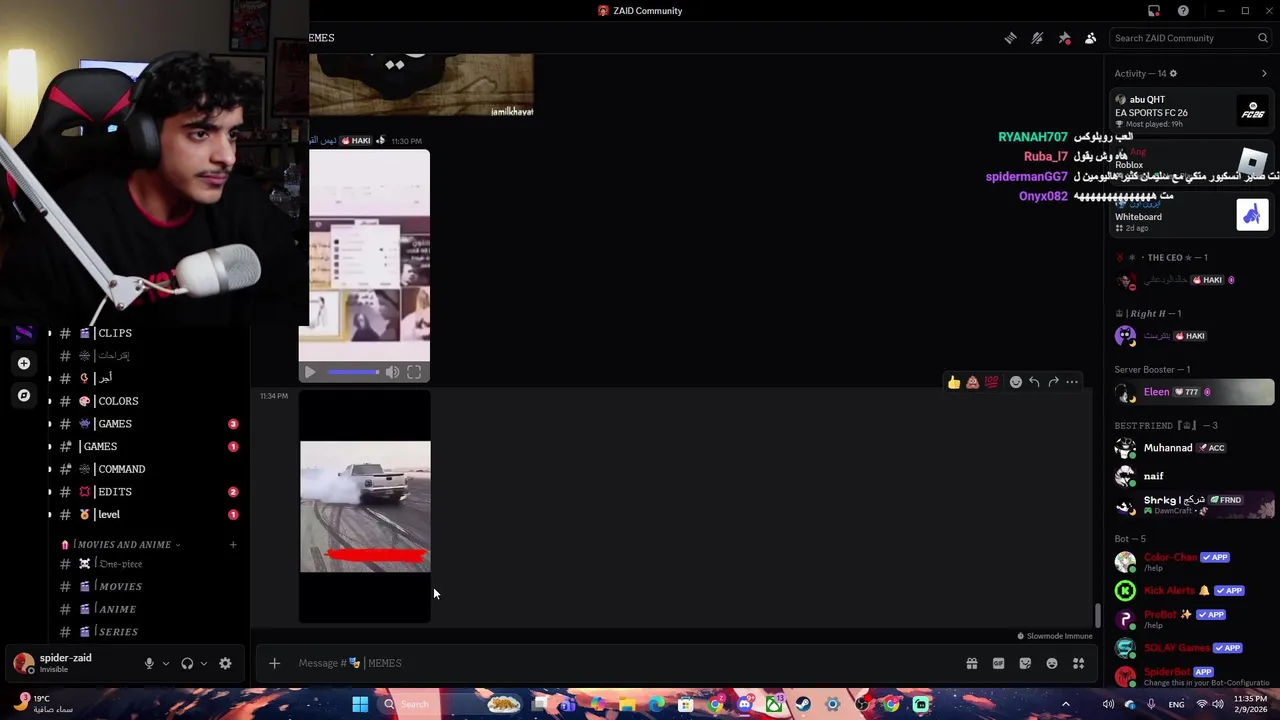Expand the Activity section chevron
The height and width of the screenshot is (720, 1280).
tap(1264, 73)
